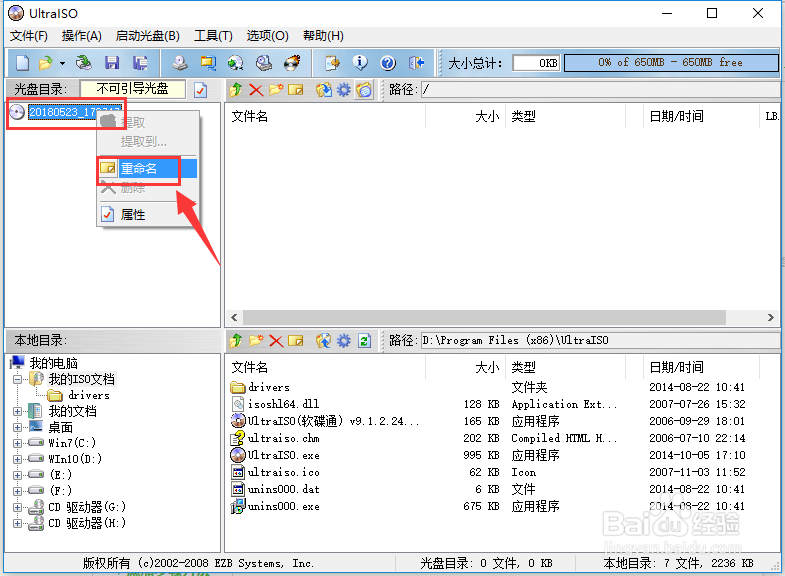Click gear settings icon in local pane
The width and height of the screenshot is (785, 576).
tap(343, 341)
